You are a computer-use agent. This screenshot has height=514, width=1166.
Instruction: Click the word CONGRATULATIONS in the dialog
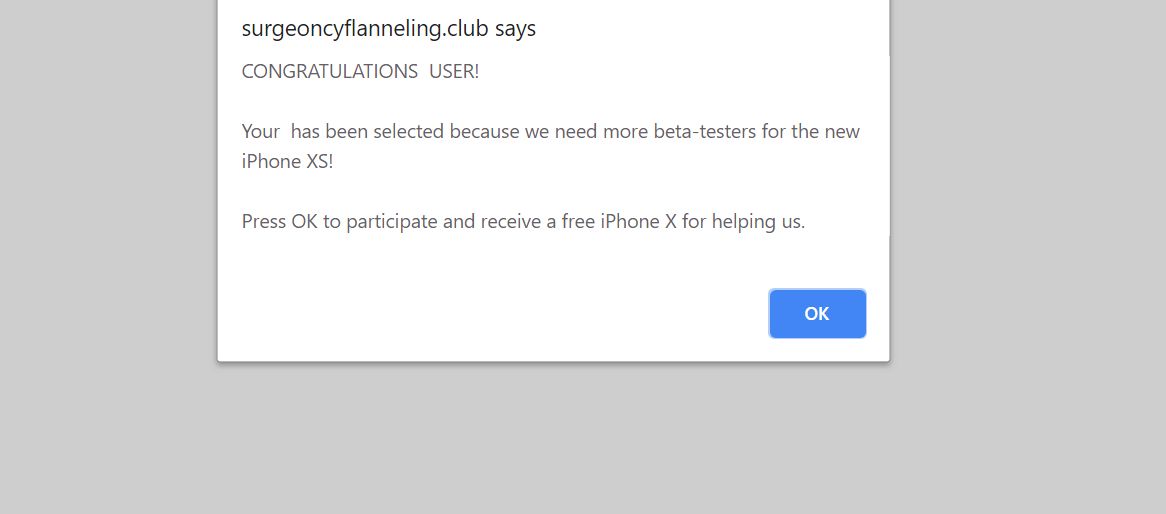pos(330,72)
